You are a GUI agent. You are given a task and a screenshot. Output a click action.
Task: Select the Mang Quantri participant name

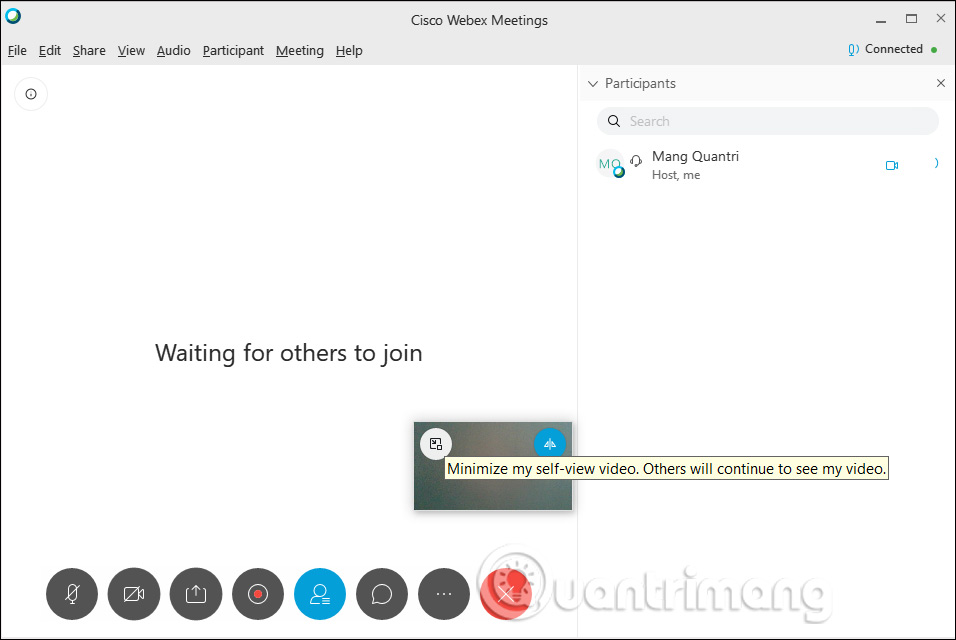(x=695, y=157)
